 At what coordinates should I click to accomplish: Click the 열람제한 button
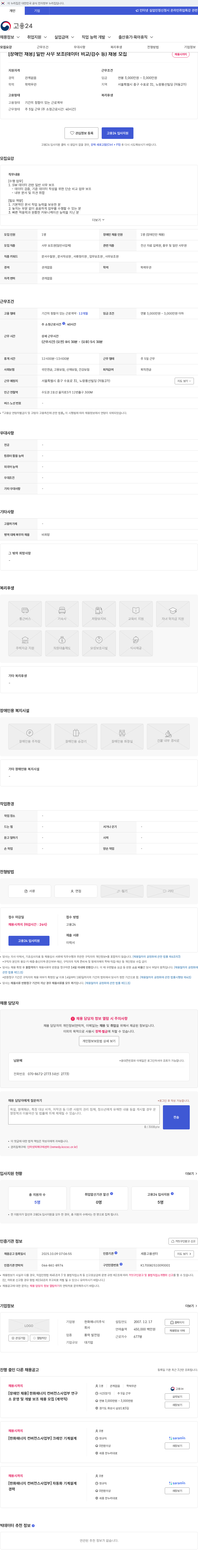(39, 1338)
